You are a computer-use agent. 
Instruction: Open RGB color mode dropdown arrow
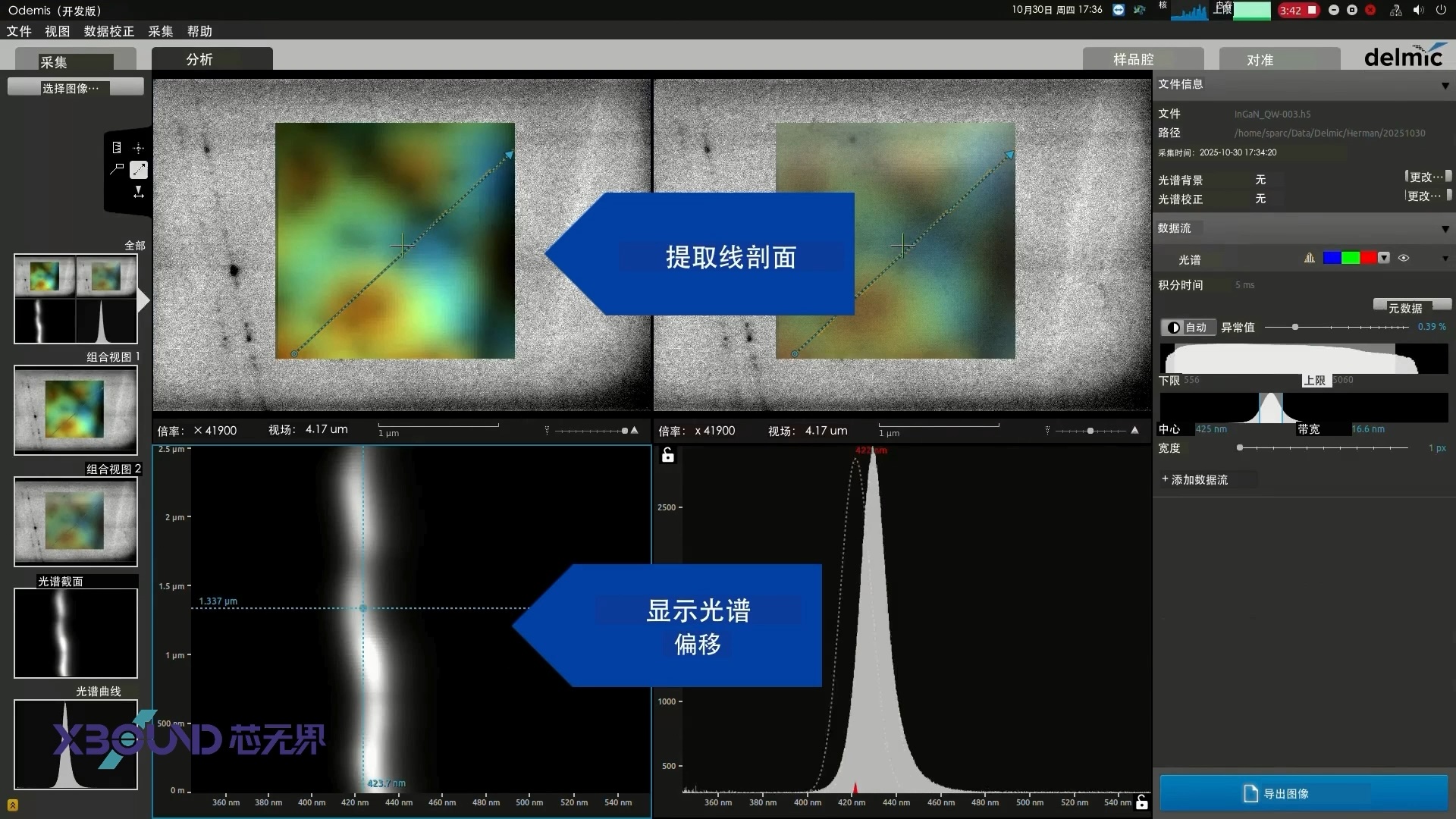coord(1384,258)
